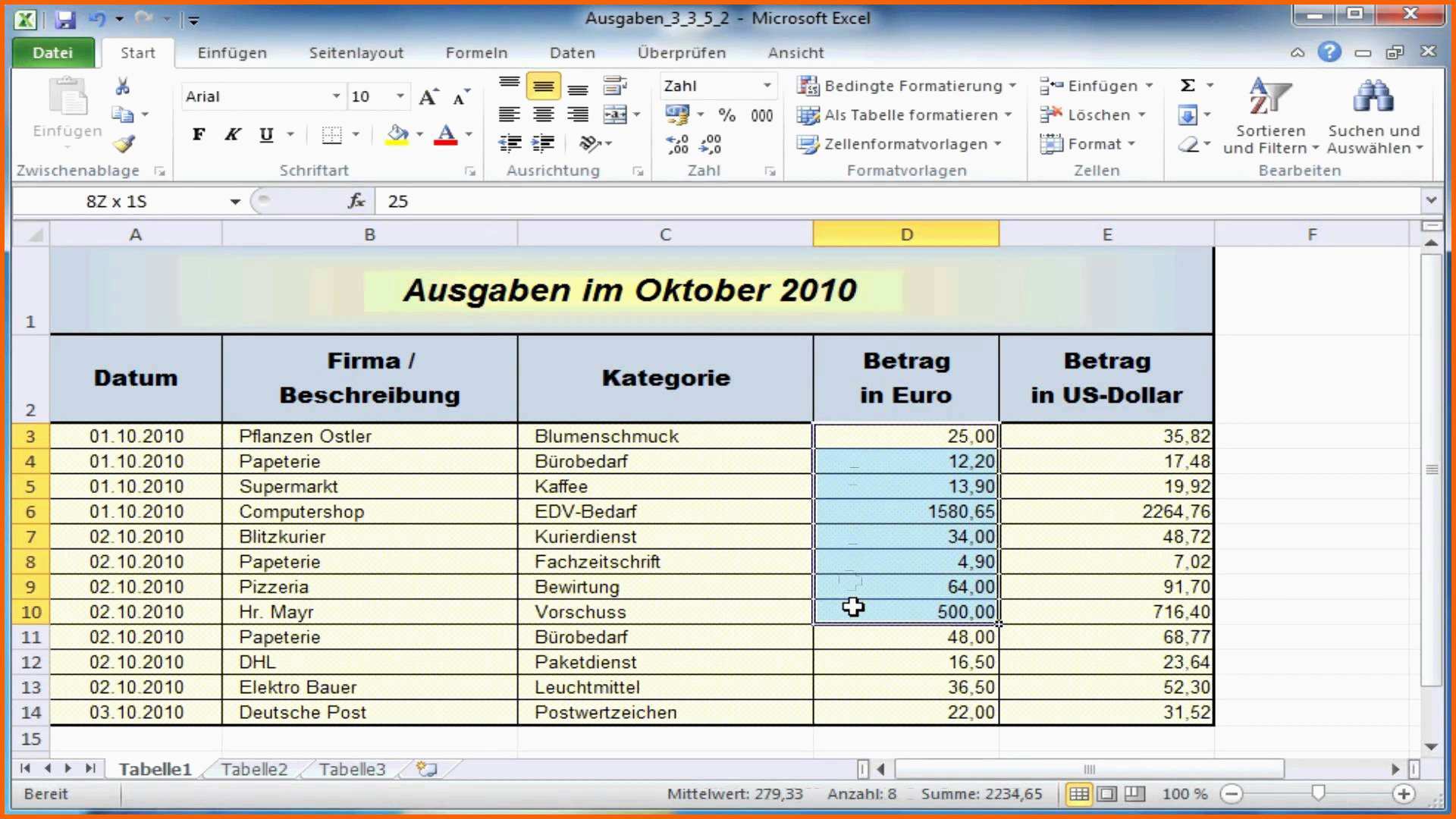
Task: Open the Datei tab
Action: pos(52,52)
